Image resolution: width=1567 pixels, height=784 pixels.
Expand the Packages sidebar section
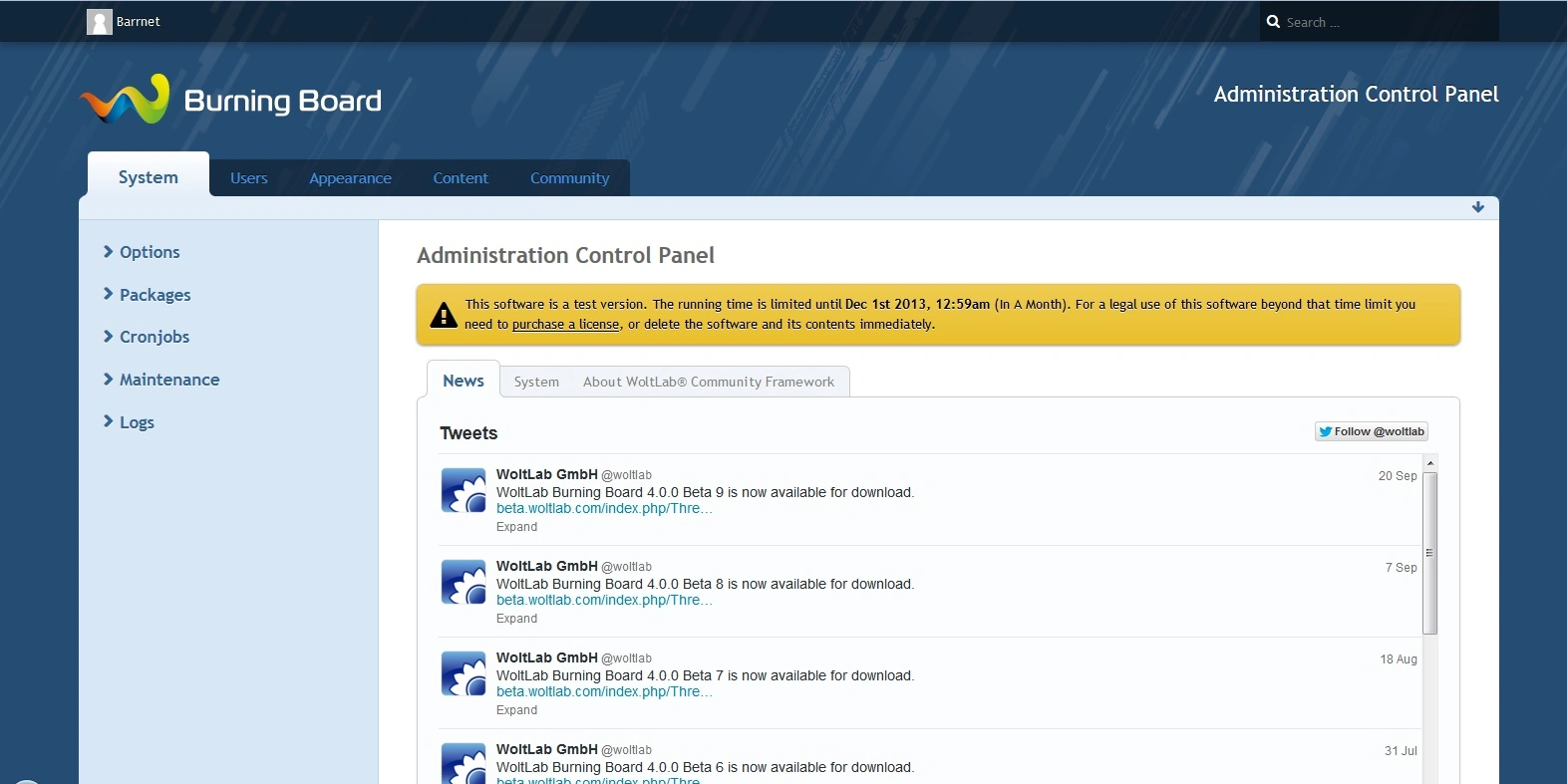tap(147, 295)
